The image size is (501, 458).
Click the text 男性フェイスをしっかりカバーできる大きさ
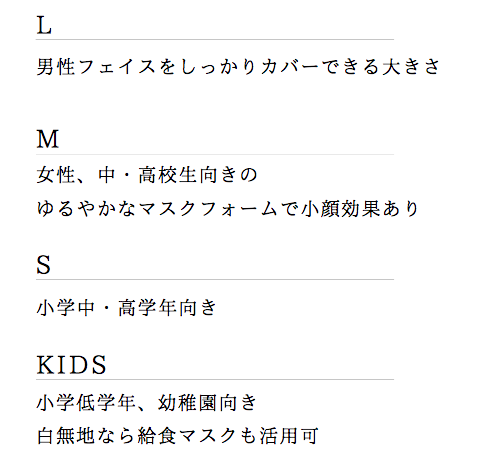pos(238,67)
